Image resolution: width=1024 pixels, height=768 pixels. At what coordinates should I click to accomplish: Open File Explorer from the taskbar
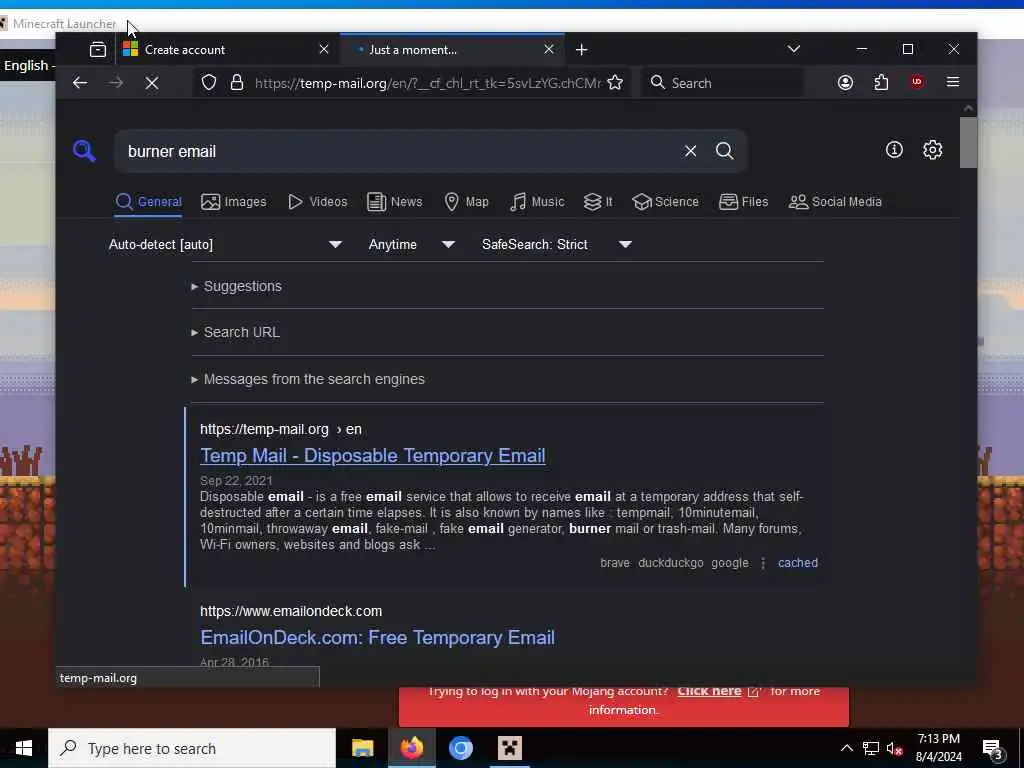pos(362,748)
